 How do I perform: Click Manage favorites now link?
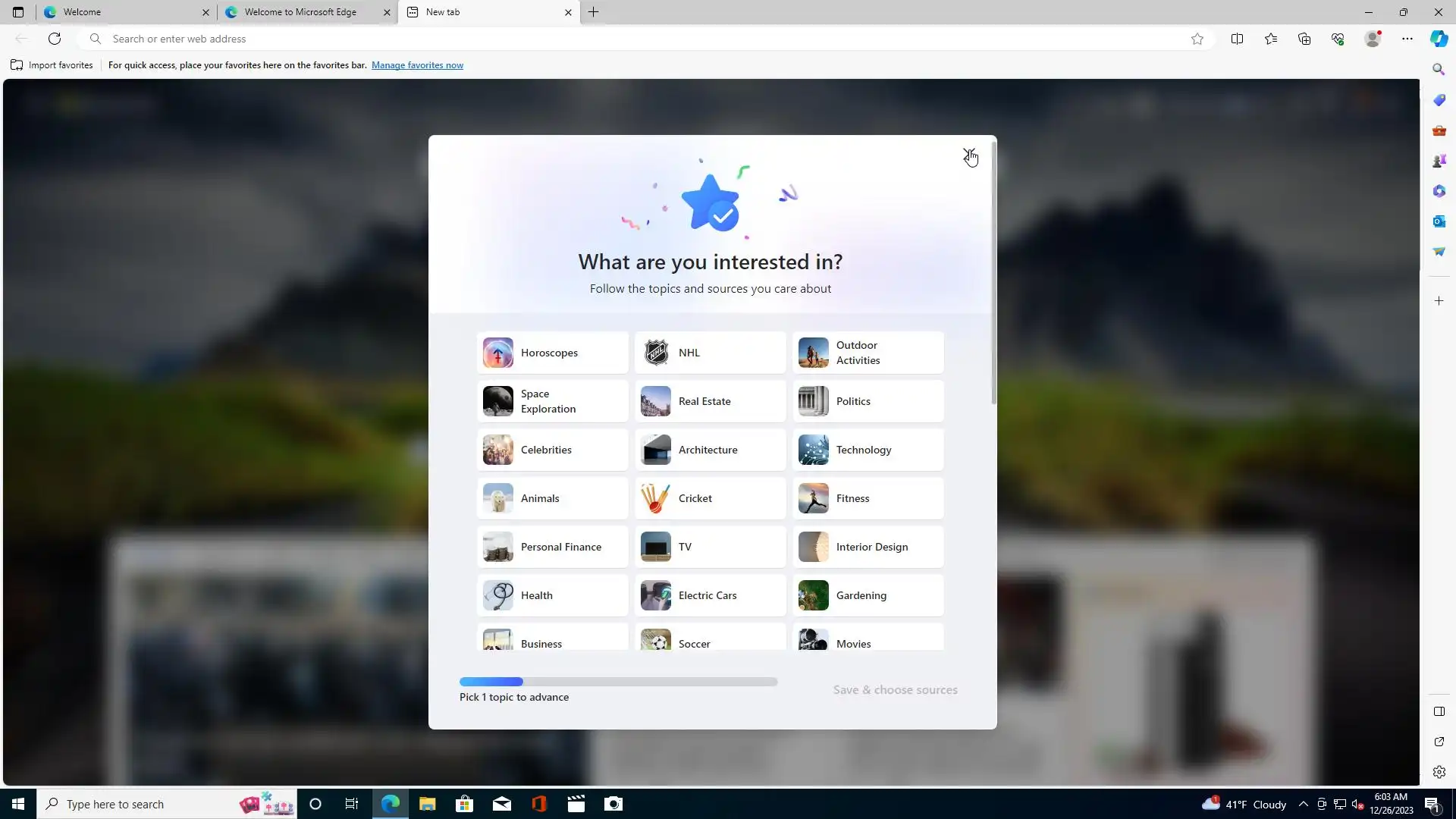point(417,65)
